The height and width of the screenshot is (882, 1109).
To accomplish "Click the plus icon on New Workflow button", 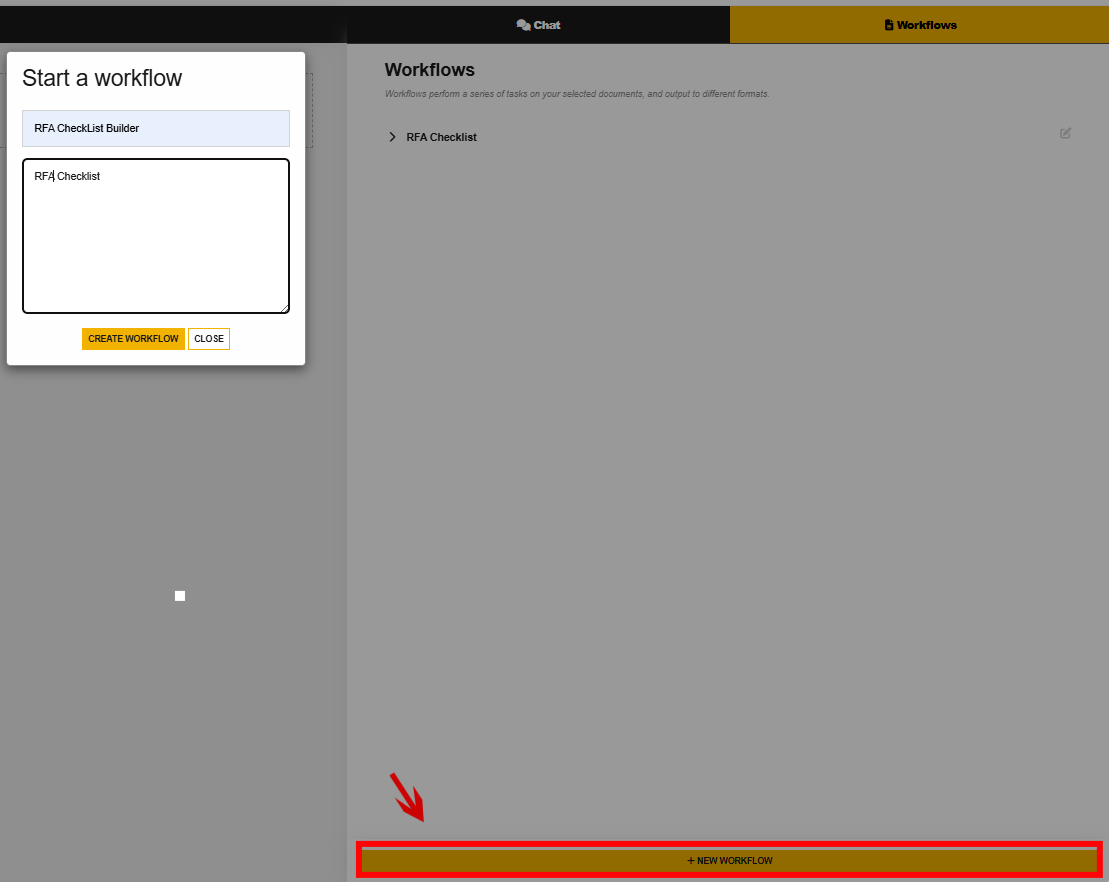I will 690,860.
